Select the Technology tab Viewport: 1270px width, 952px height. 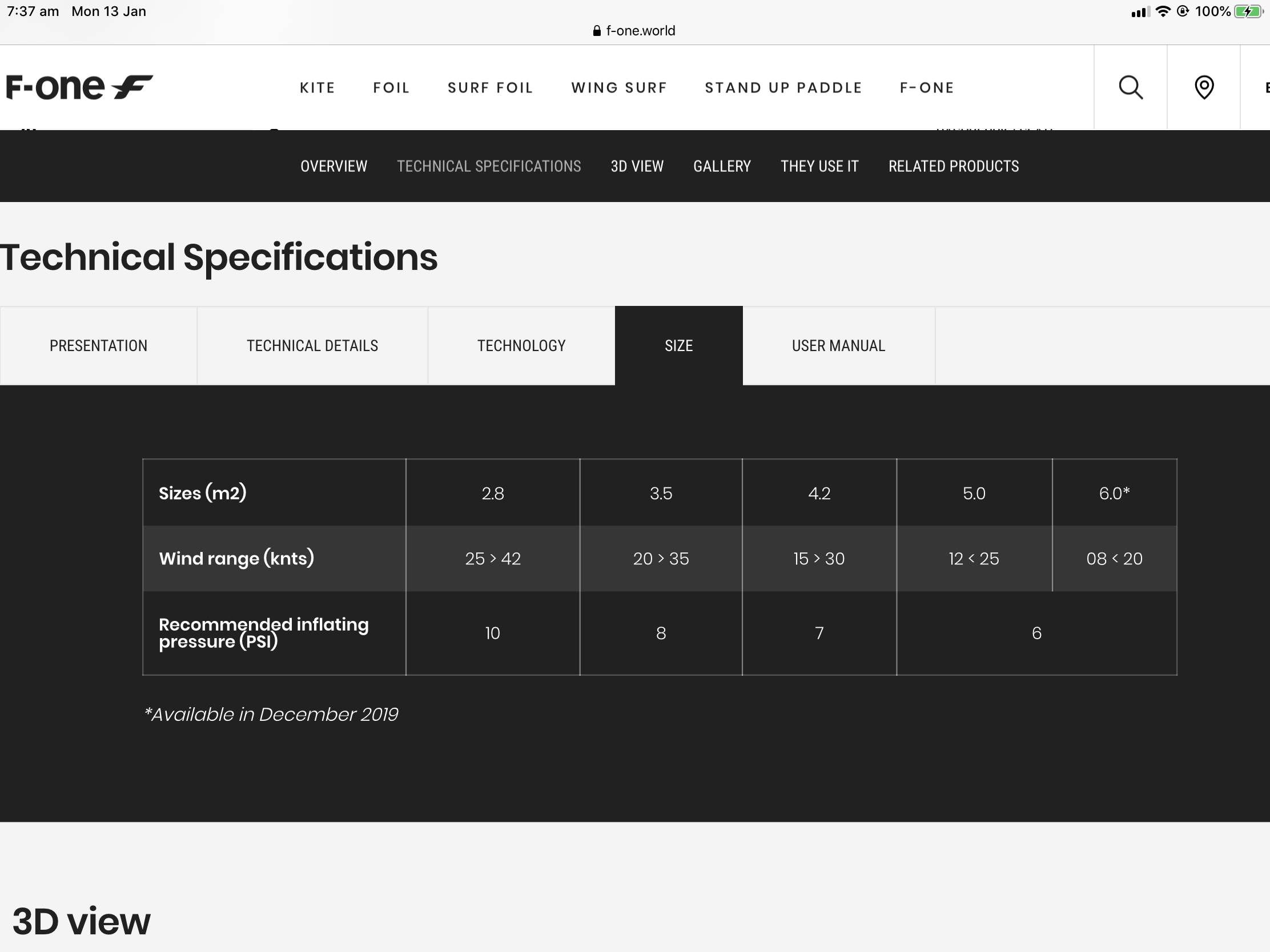[521, 345]
